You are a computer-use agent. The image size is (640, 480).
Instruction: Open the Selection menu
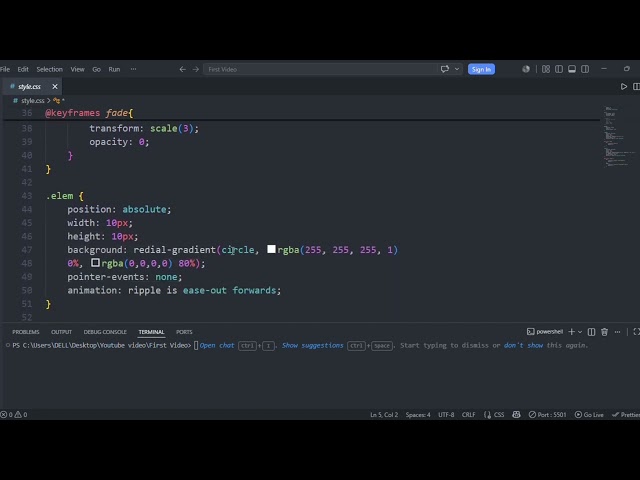pos(49,69)
